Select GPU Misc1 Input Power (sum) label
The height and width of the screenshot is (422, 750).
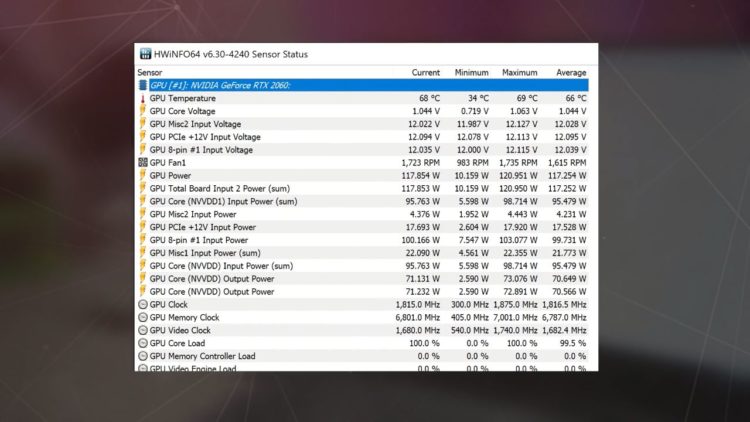[x=205, y=253]
